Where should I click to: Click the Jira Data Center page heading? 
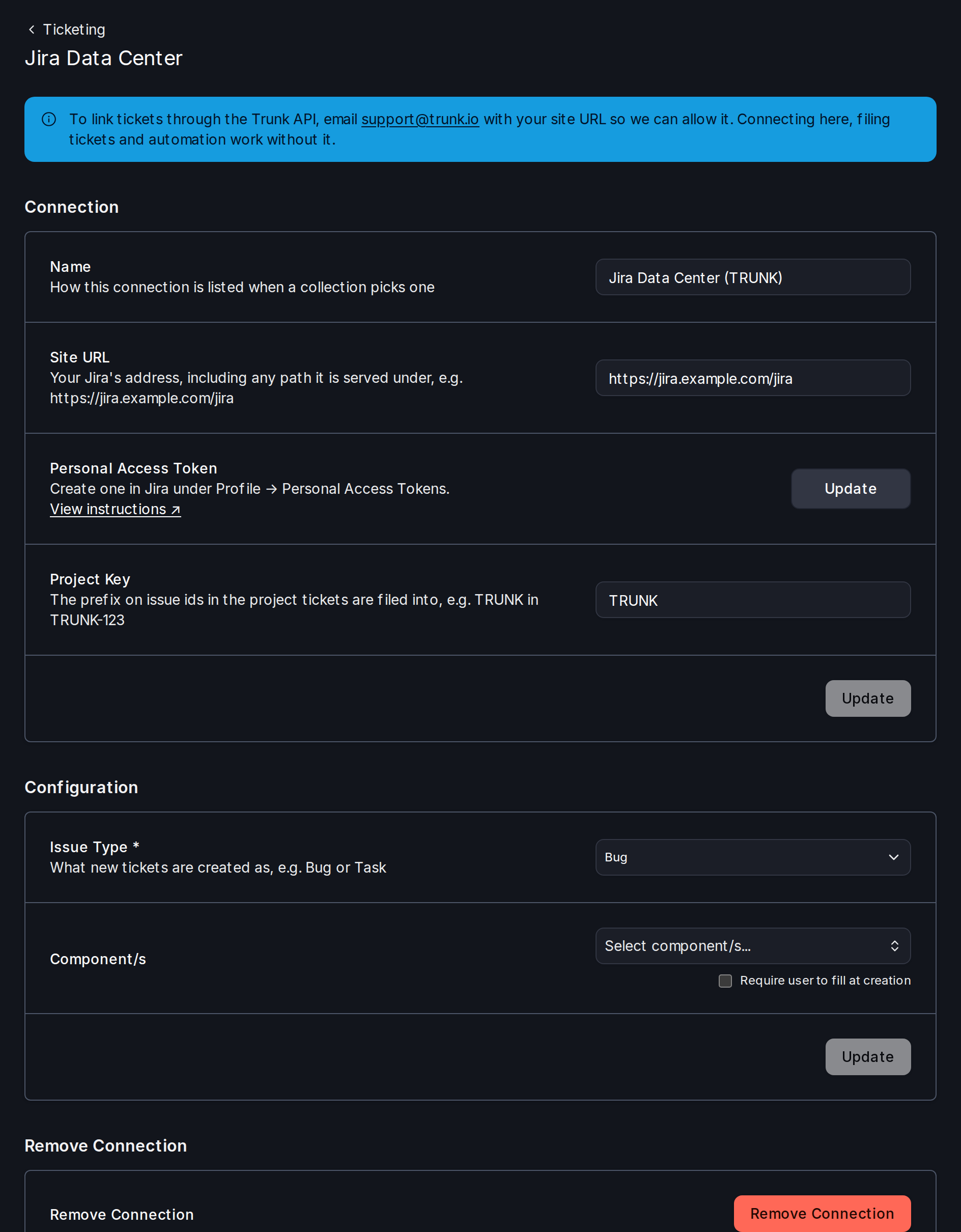tap(103, 58)
